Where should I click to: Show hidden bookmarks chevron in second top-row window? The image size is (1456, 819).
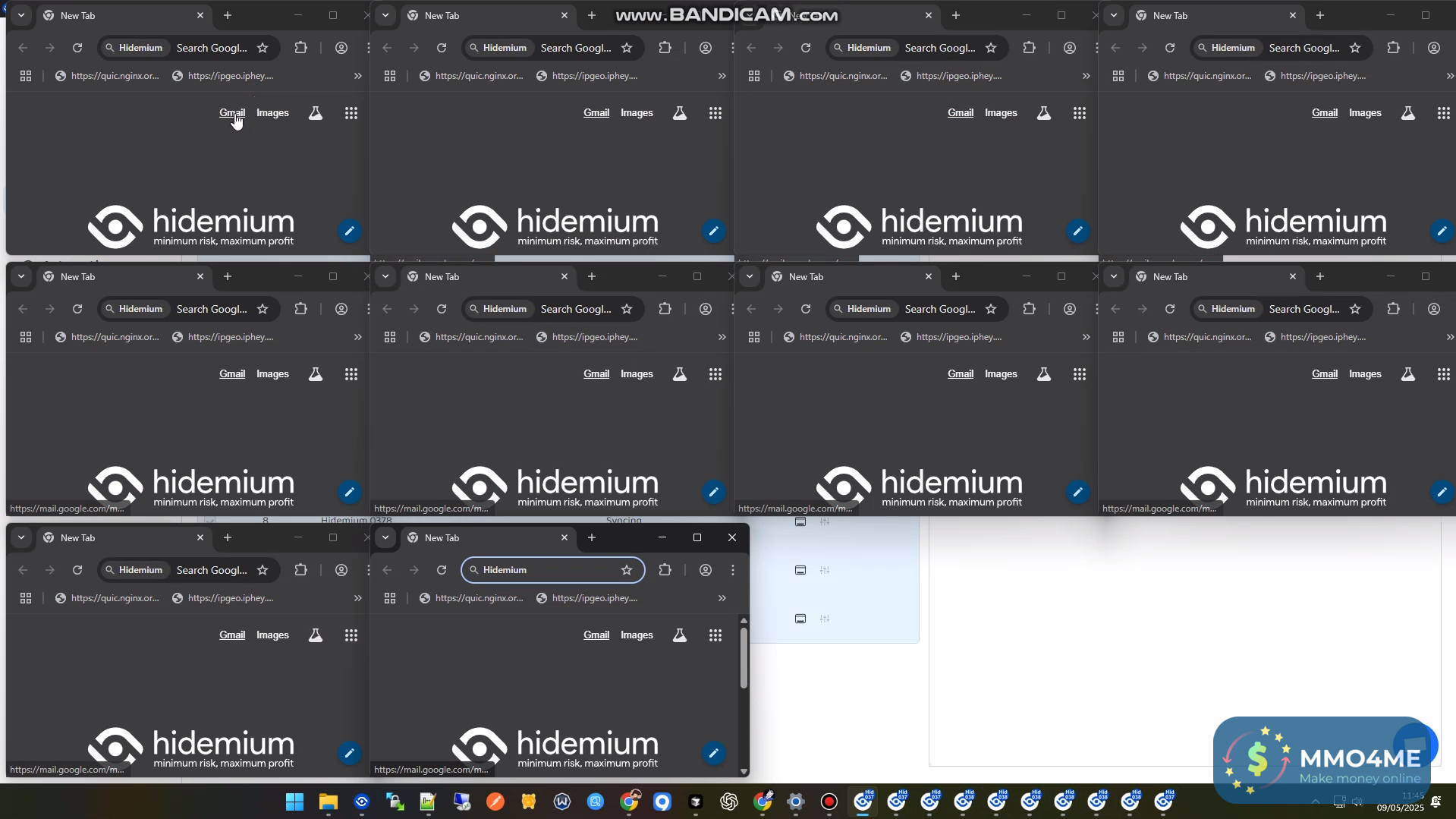[x=722, y=76]
